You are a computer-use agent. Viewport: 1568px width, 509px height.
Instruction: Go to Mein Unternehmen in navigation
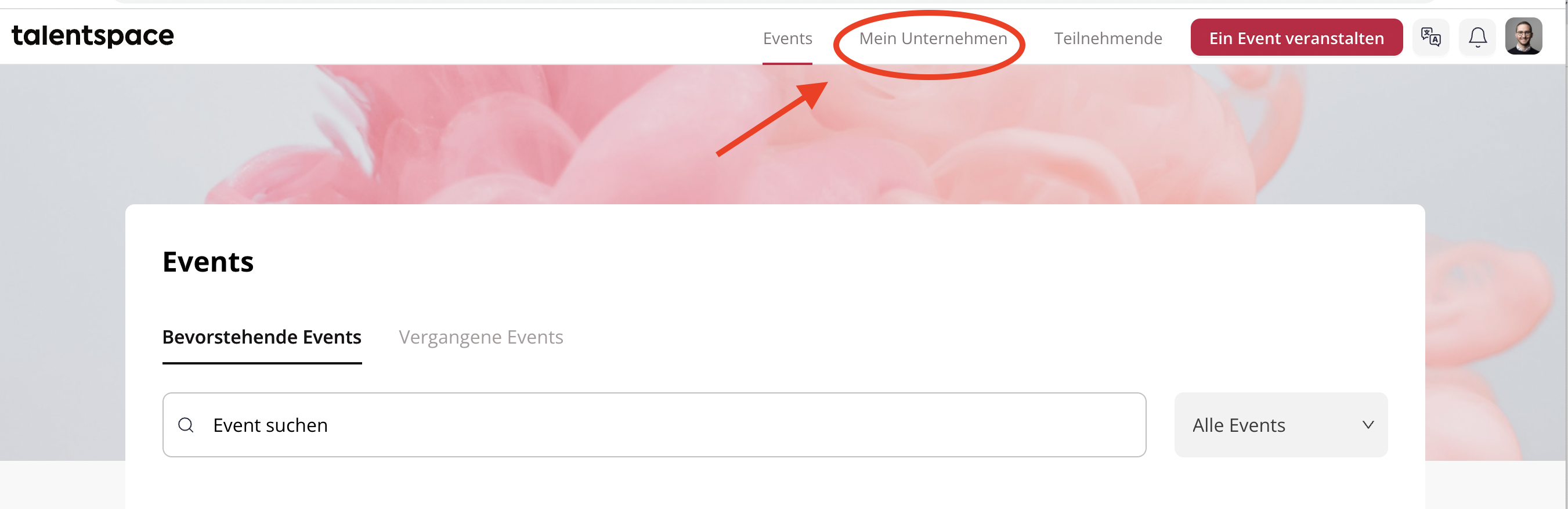(933, 38)
